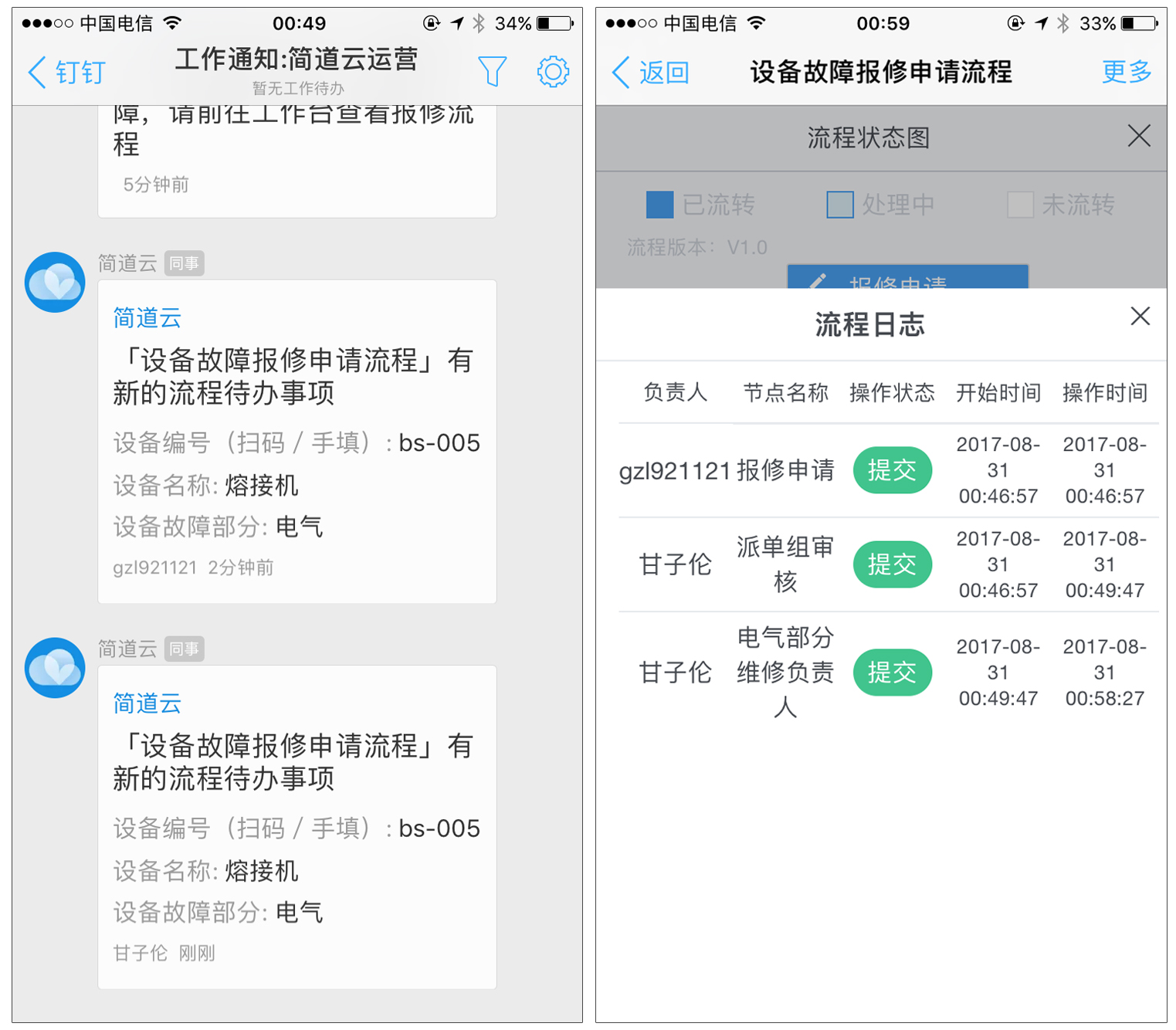
Task: Tap the pencil icon on 报修申请 node
Action: pos(818,281)
